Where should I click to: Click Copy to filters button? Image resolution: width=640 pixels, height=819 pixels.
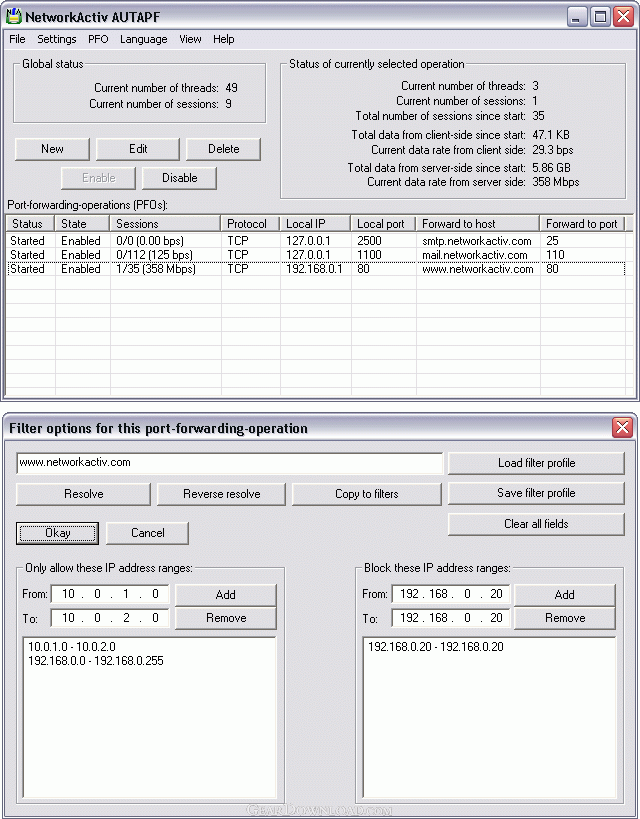[x=367, y=494]
